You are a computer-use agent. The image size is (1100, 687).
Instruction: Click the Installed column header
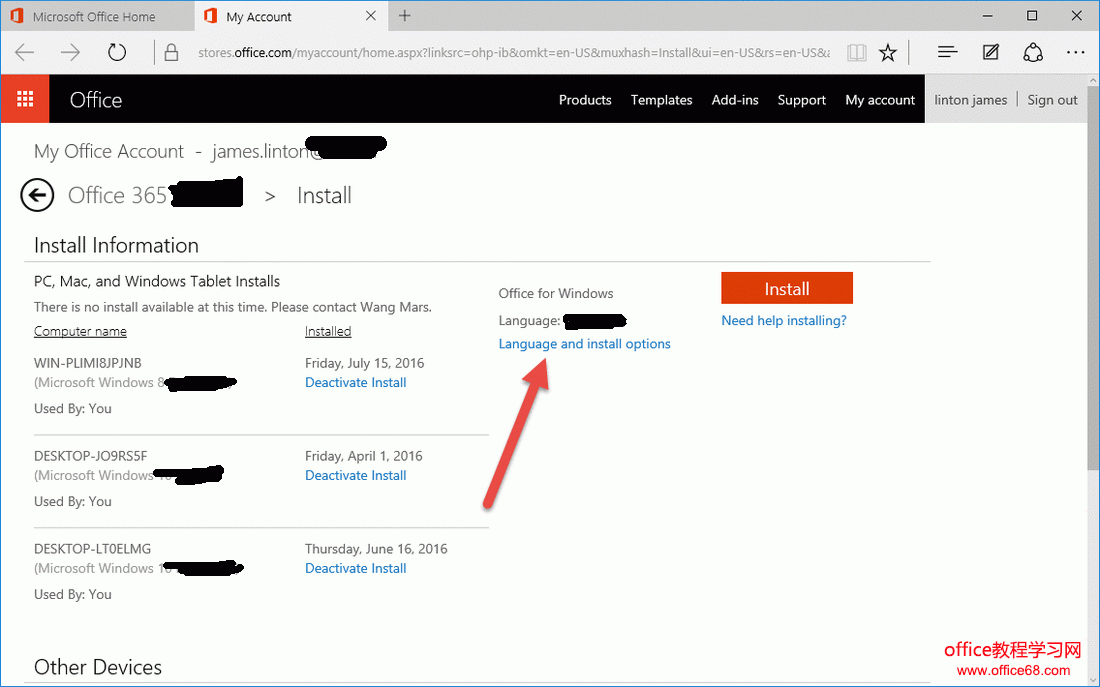pyautogui.click(x=328, y=331)
